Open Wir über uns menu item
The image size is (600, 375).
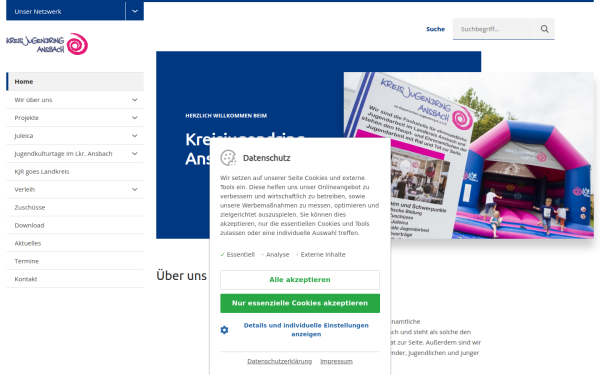[33, 100]
